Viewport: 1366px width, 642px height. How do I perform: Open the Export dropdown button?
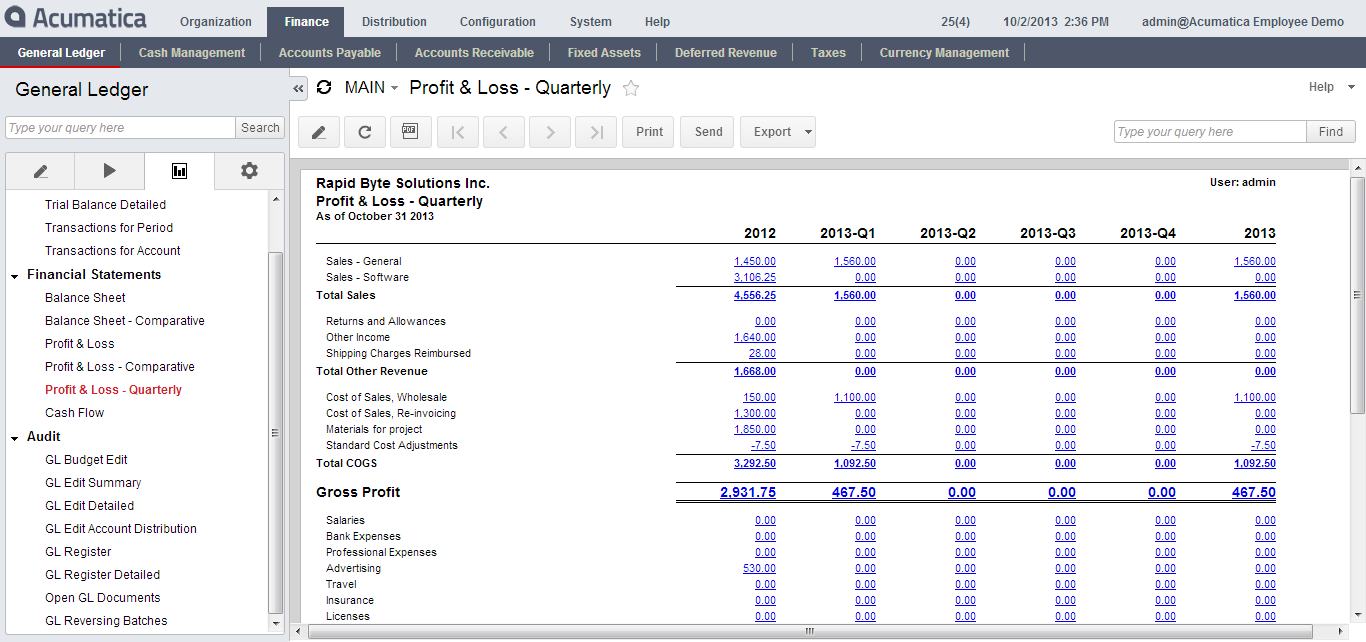(x=778, y=132)
